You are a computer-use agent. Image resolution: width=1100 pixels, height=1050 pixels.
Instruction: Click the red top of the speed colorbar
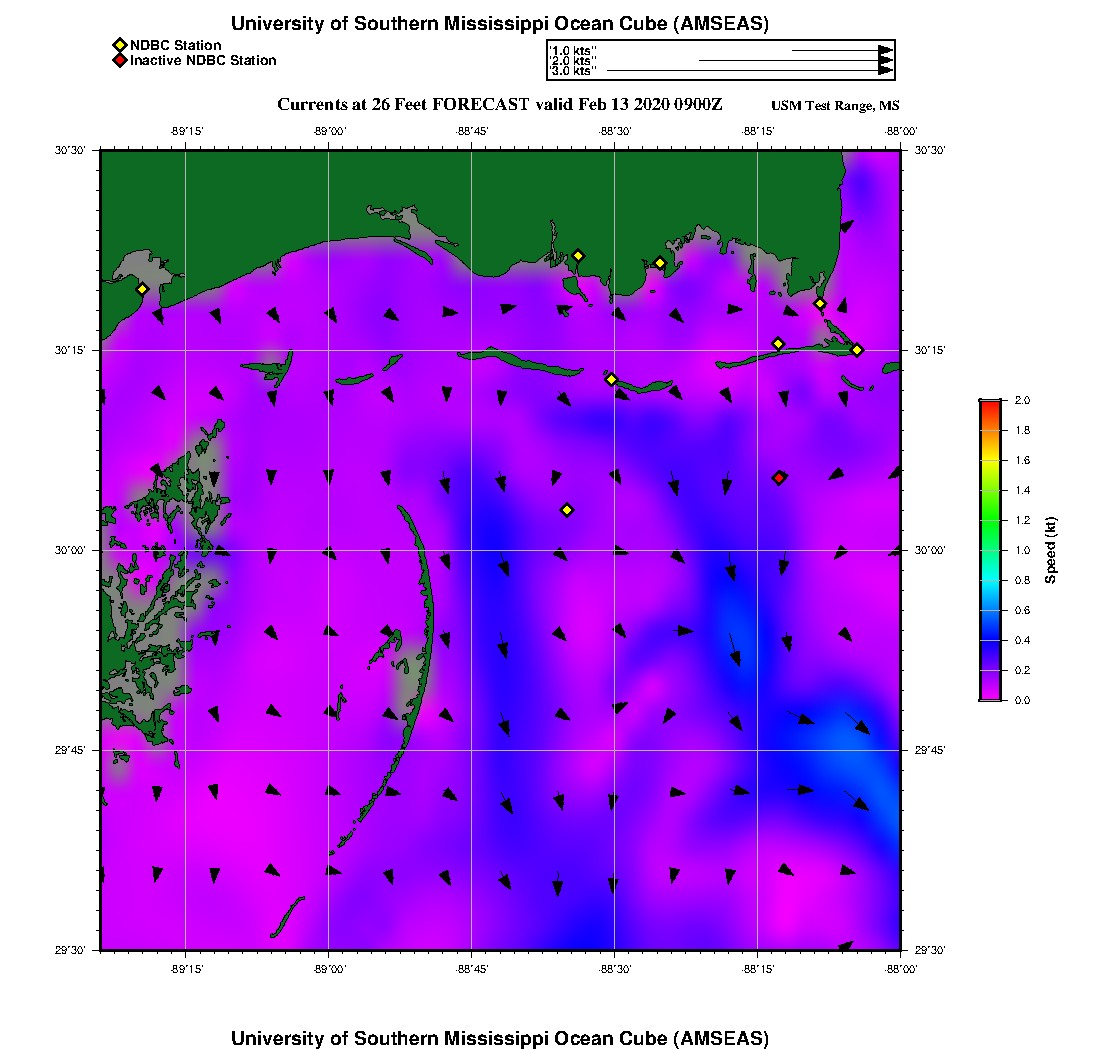989,404
